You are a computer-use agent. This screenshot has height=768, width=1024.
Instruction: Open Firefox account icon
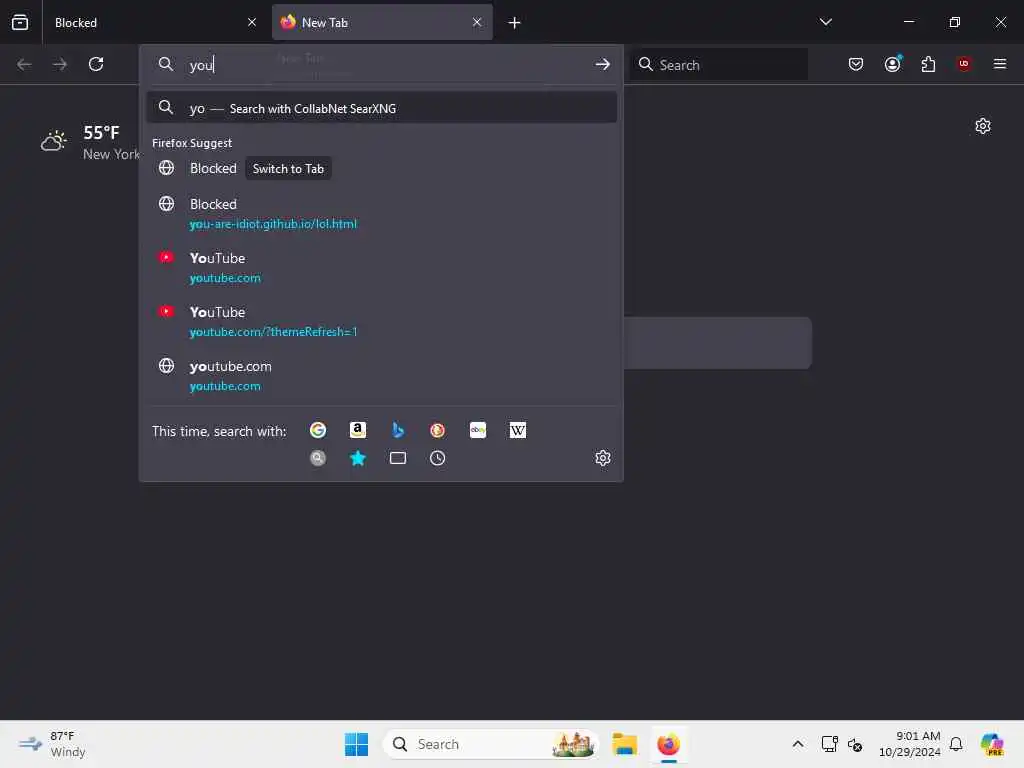pos(893,64)
